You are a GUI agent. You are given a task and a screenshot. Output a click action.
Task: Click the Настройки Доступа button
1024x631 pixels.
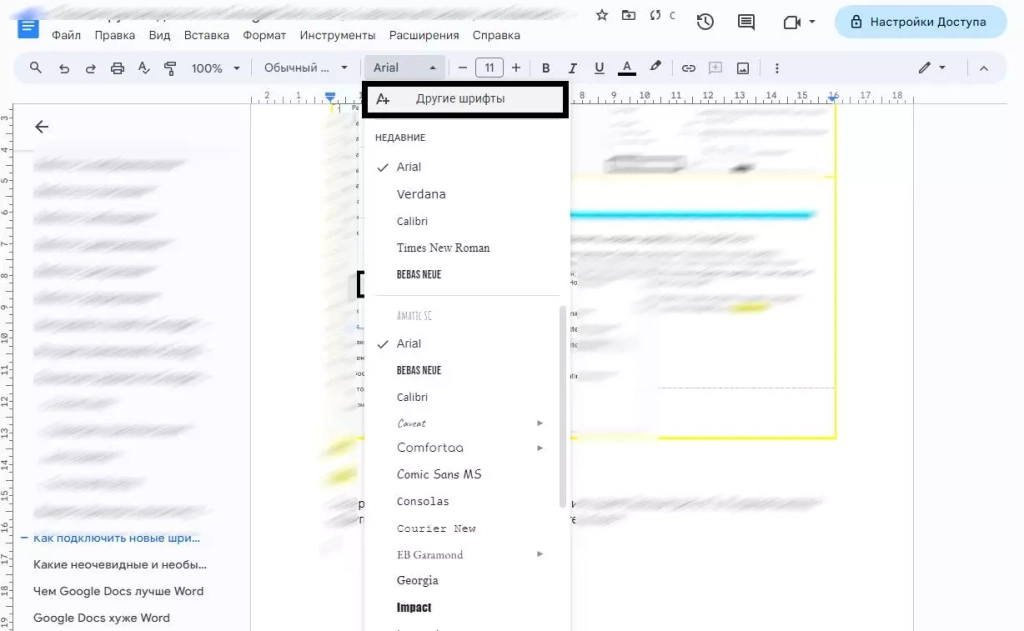[x=919, y=21]
